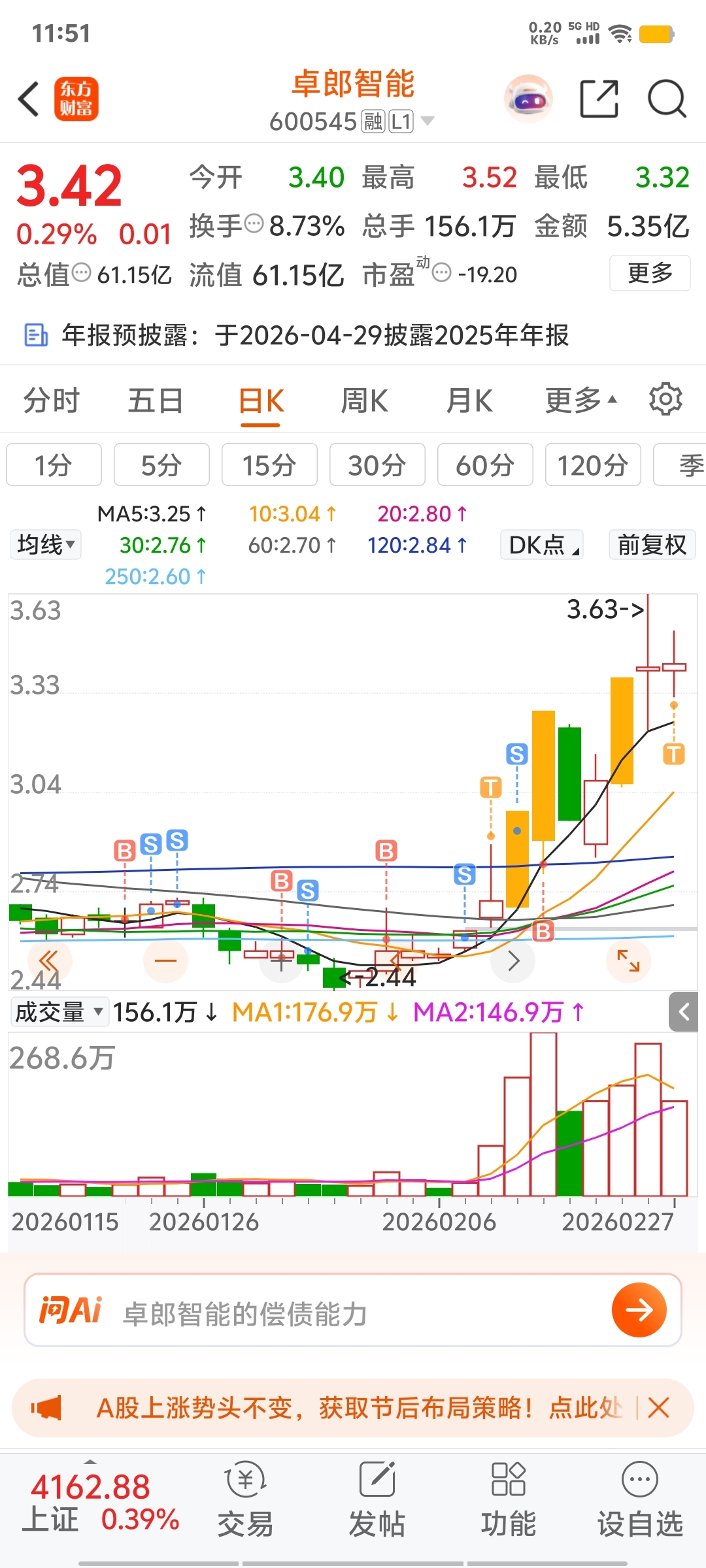Open 交易 in the bottom bar
This screenshot has height=1568, width=706.
[245, 1500]
